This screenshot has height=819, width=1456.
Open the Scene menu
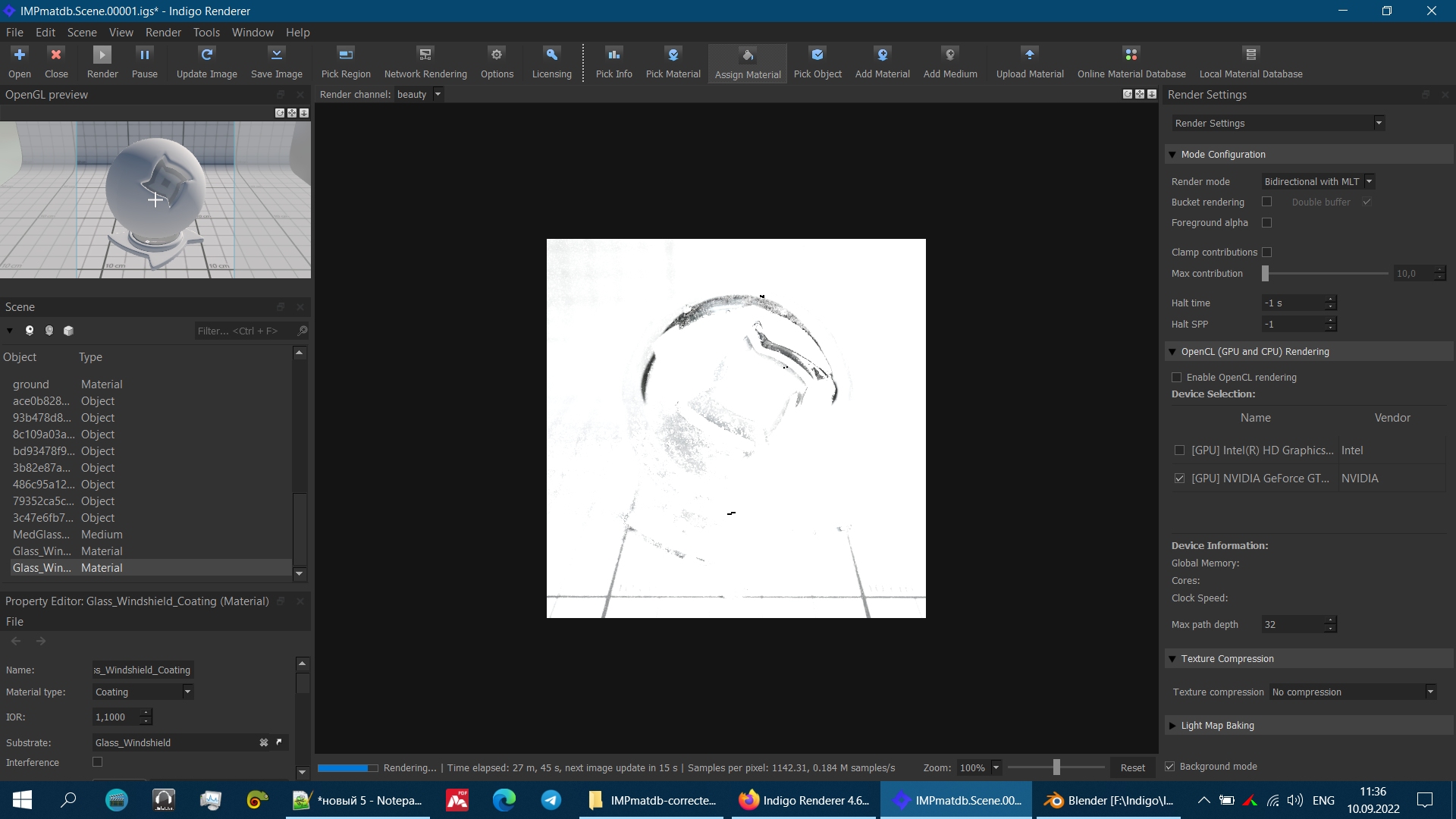[x=82, y=32]
